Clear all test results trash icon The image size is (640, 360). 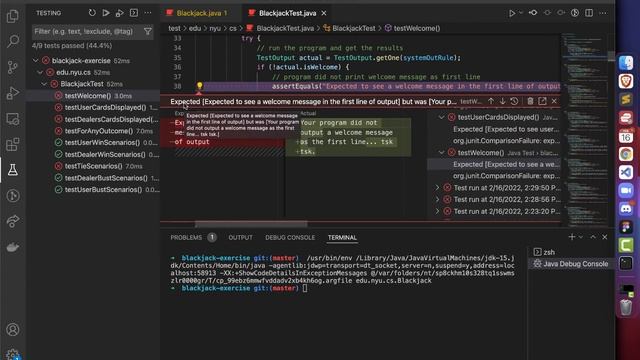tap(530, 101)
